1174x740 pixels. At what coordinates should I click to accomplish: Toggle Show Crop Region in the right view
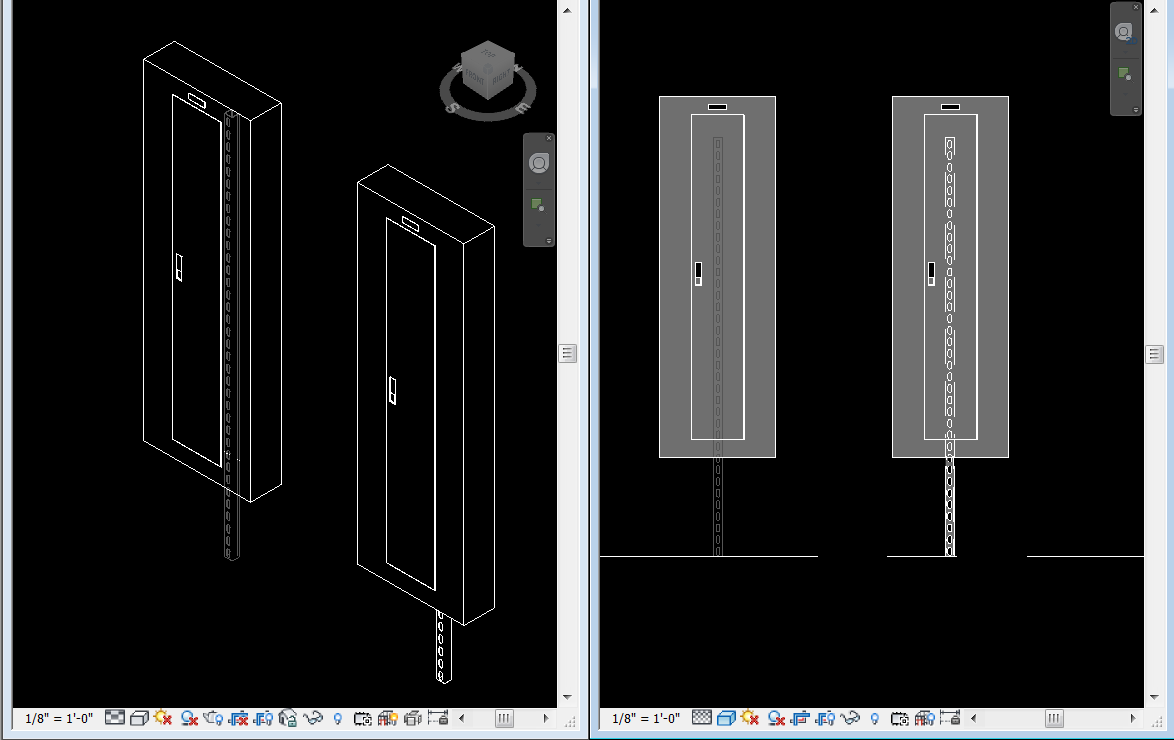[x=825, y=717]
